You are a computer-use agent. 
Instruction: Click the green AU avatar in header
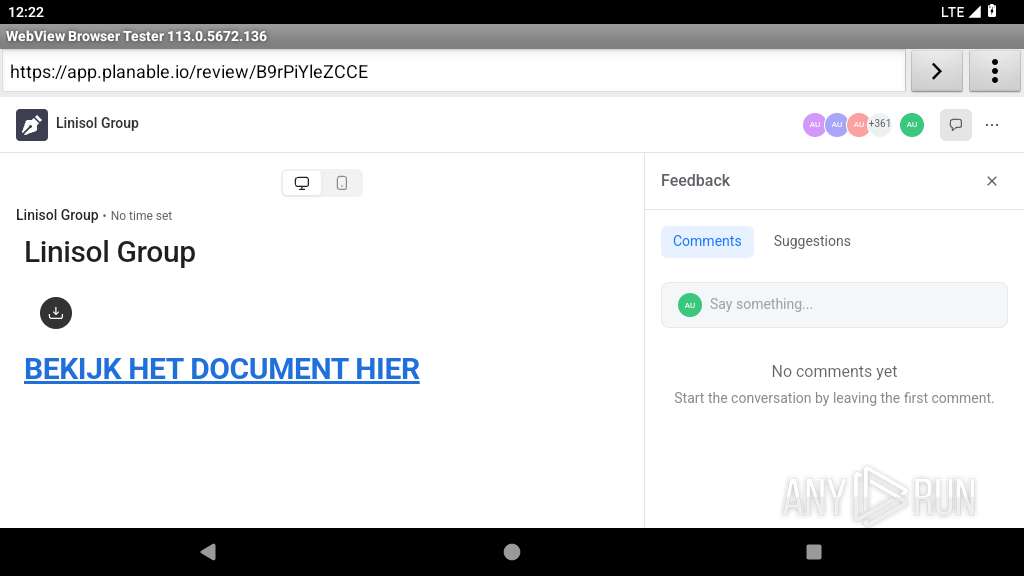(x=912, y=125)
